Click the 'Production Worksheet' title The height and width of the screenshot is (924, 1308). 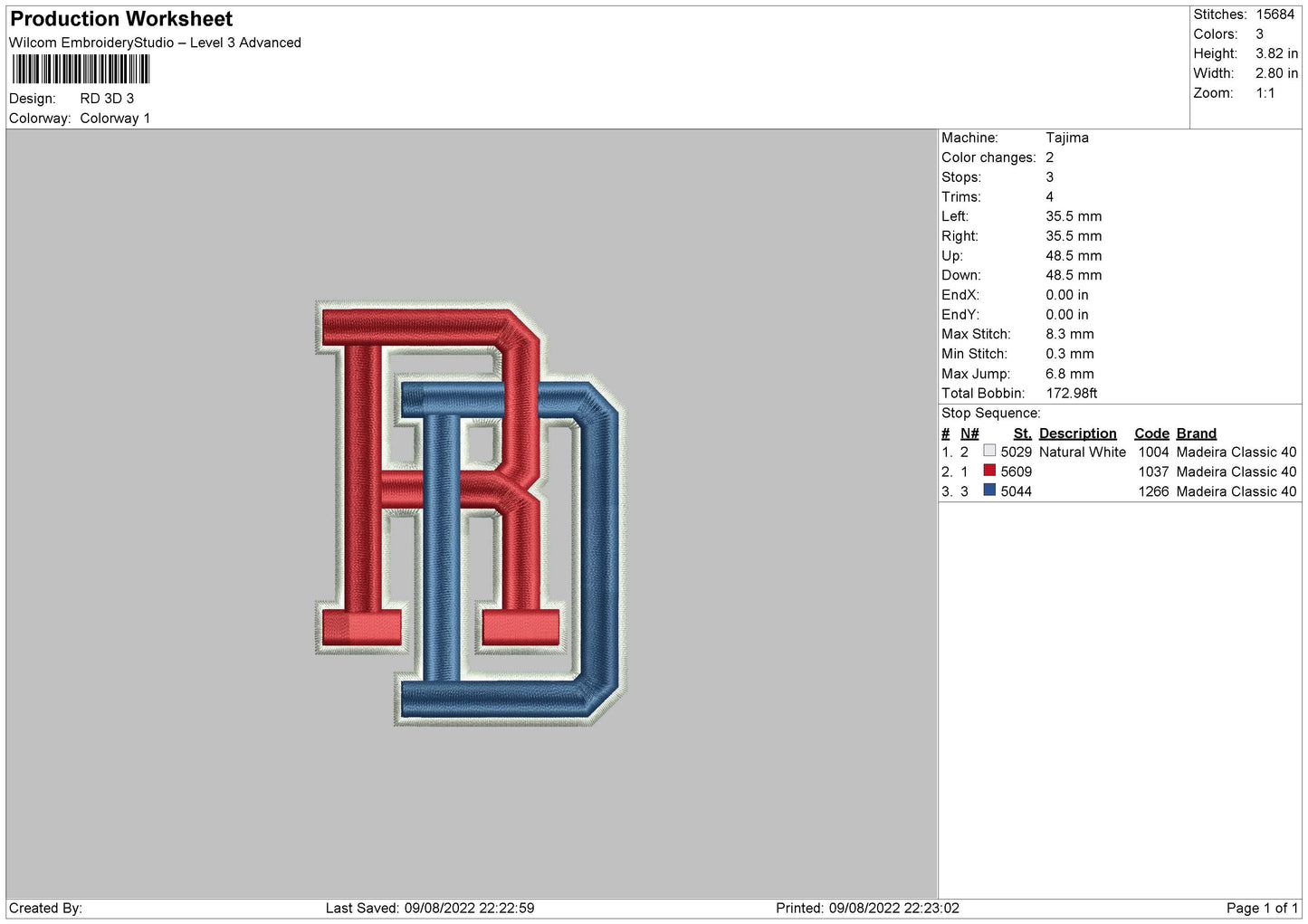(x=121, y=19)
